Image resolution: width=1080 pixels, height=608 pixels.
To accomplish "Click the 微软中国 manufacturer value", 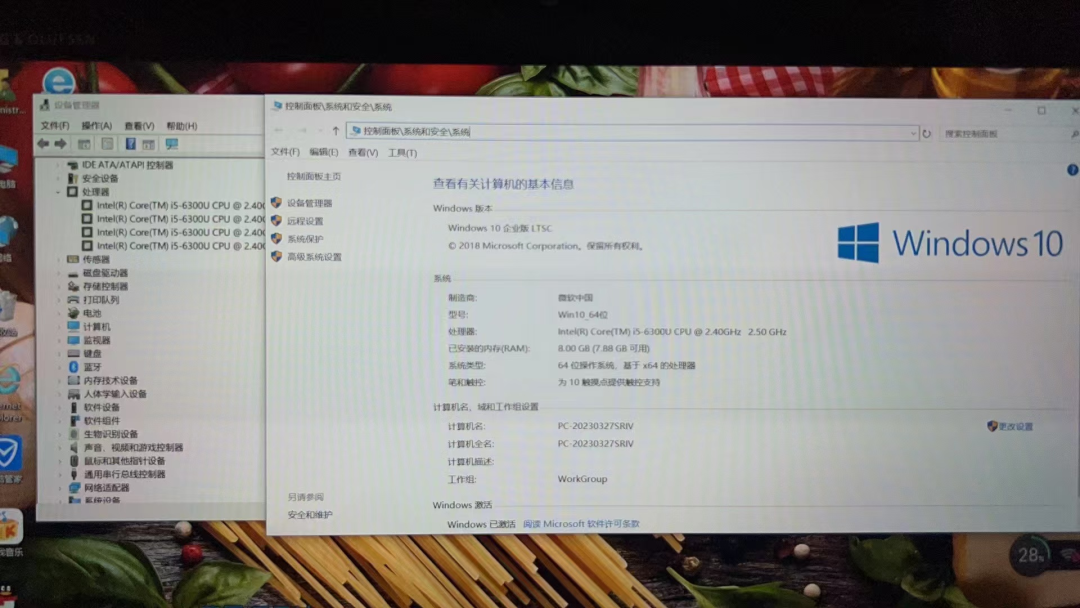I will click(x=575, y=298).
